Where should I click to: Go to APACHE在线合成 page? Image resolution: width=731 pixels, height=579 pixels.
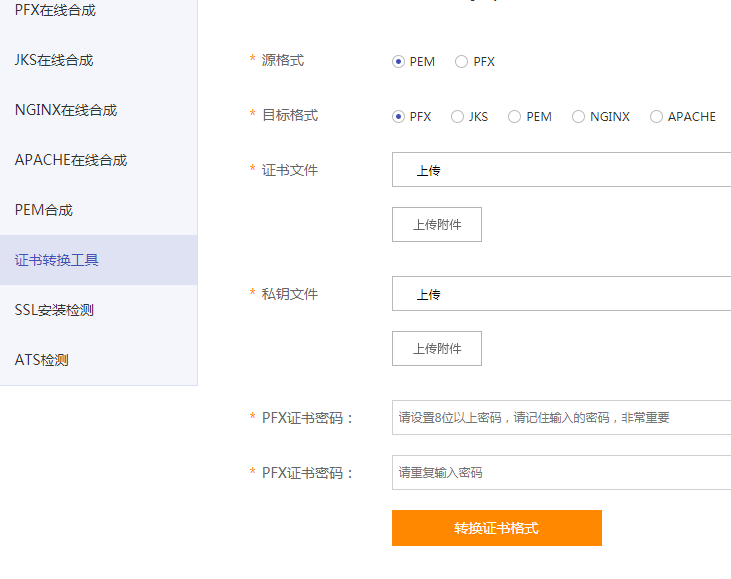pos(71,160)
